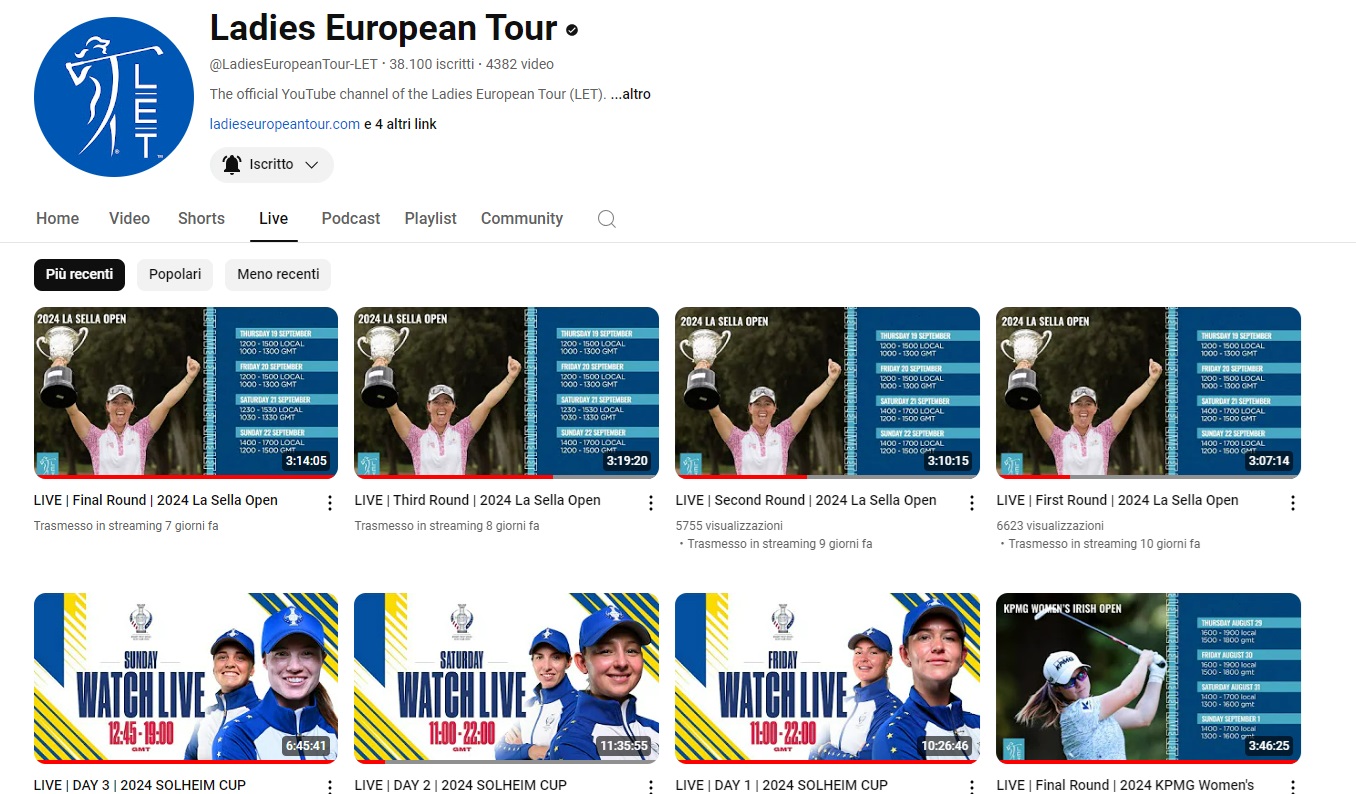This screenshot has width=1356, height=794.
Task: Open options menu for Final Round La Sella video
Action: tap(330, 503)
